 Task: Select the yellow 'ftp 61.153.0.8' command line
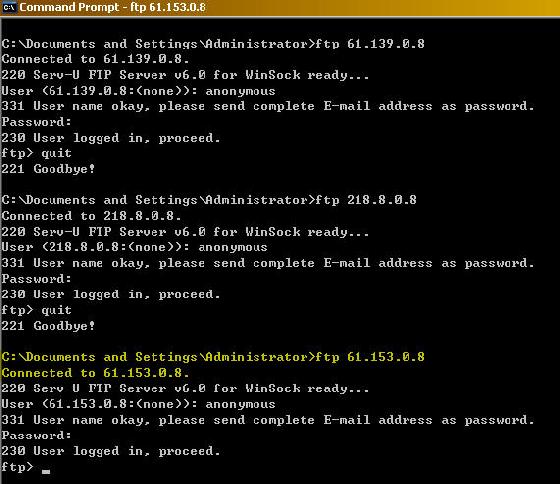[213, 357]
